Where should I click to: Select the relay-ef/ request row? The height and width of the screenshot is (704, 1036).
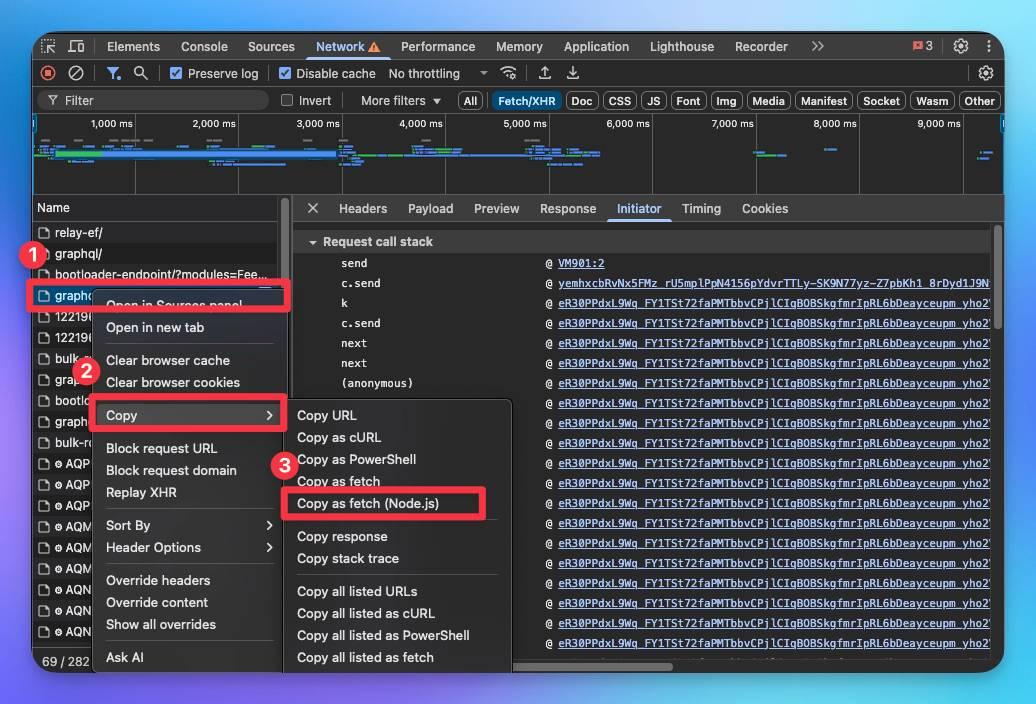[157, 232]
